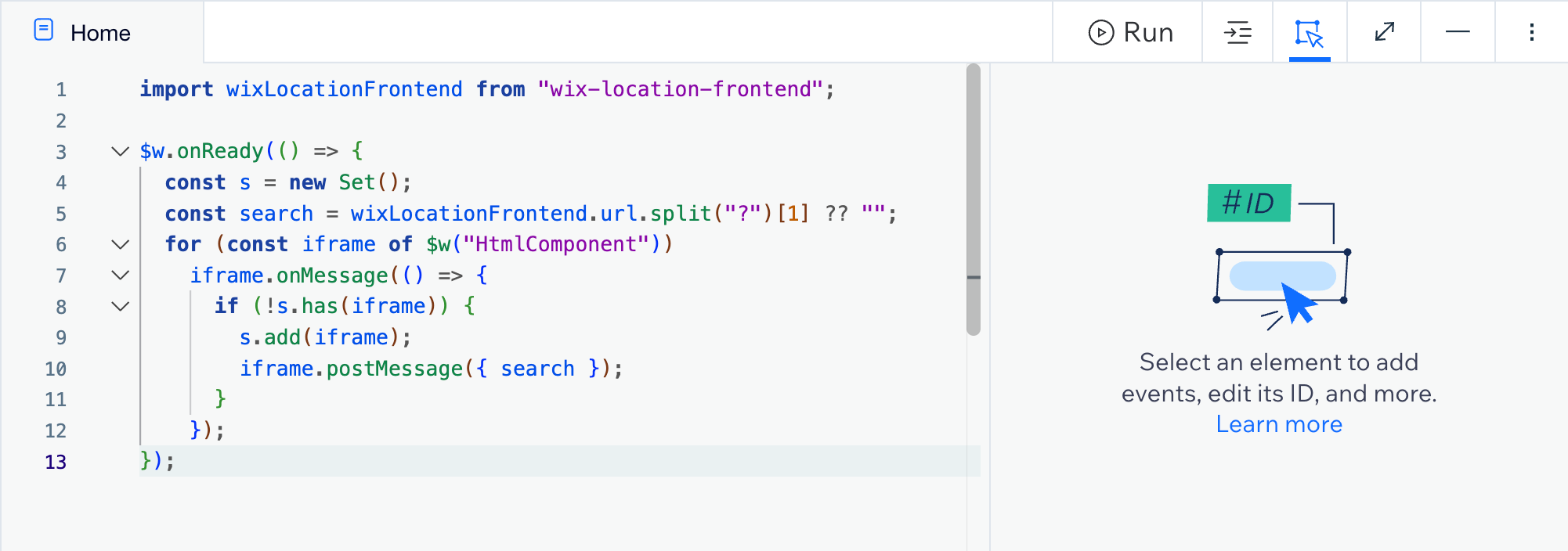Open the three-dot more options menu
The width and height of the screenshot is (1568, 551).
1532,32
